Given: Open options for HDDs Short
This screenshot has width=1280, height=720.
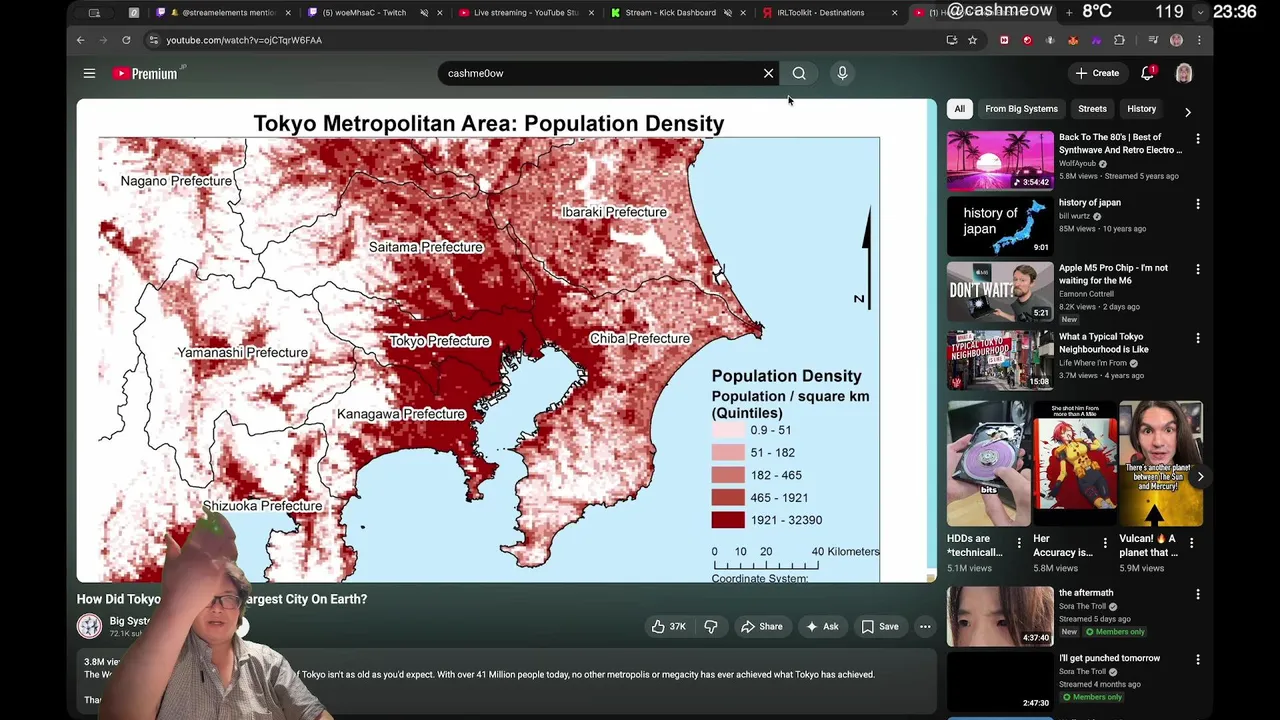Looking at the screenshot, I should pyautogui.click(x=1019, y=543).
